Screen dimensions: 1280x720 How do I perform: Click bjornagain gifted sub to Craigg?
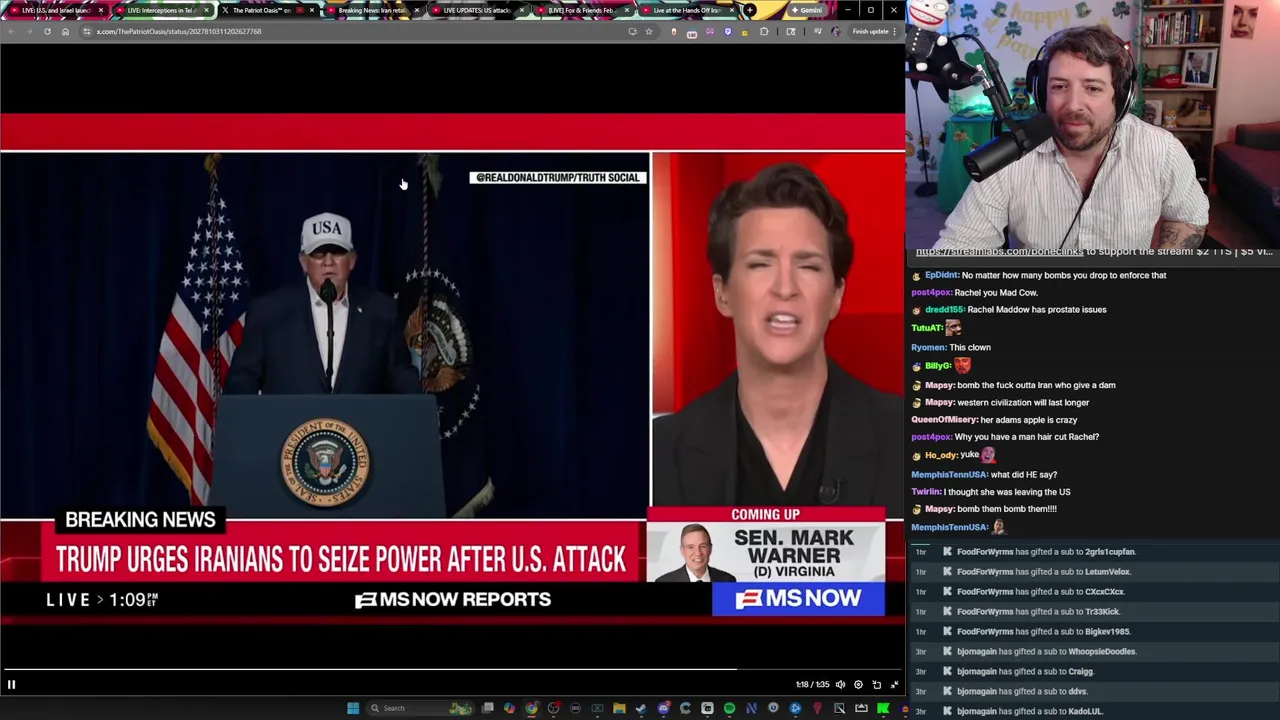coord(1025,672)
